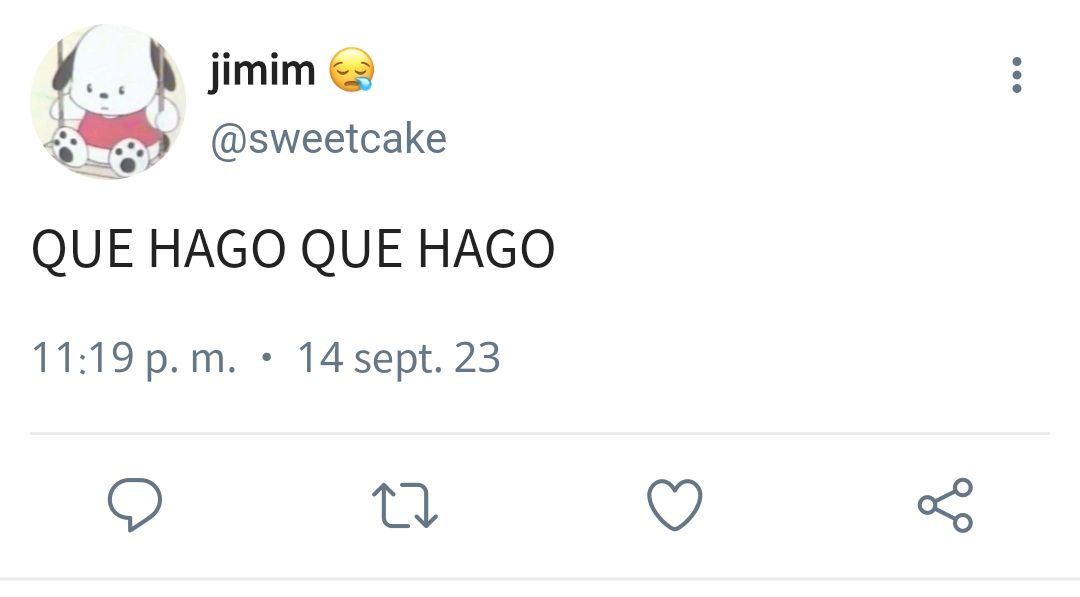Image resolution: width=1080 pixels, height=597 pixels.
Task: Toggle the retweet arrows on
Action: [405, 505]
